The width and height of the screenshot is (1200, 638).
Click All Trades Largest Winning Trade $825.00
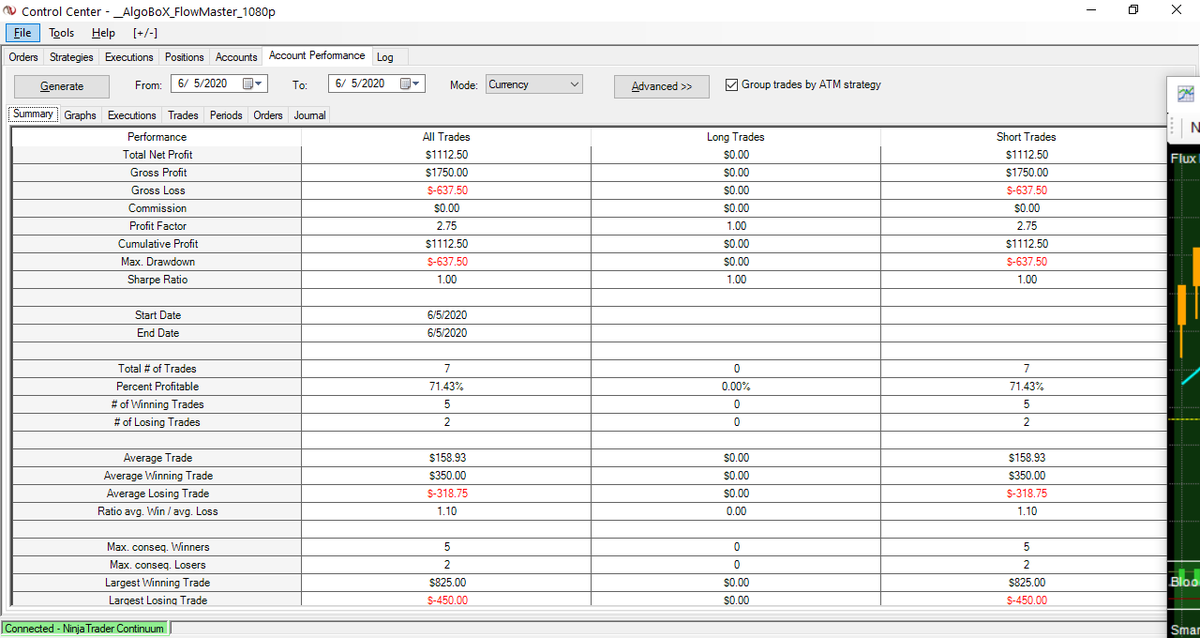[446, 582]
